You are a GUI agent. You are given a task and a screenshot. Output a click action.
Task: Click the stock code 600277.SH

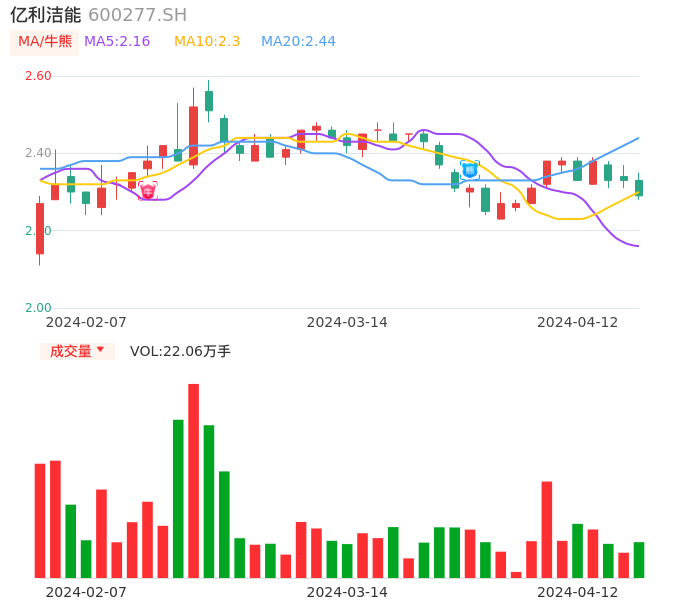tap(137, 15)
